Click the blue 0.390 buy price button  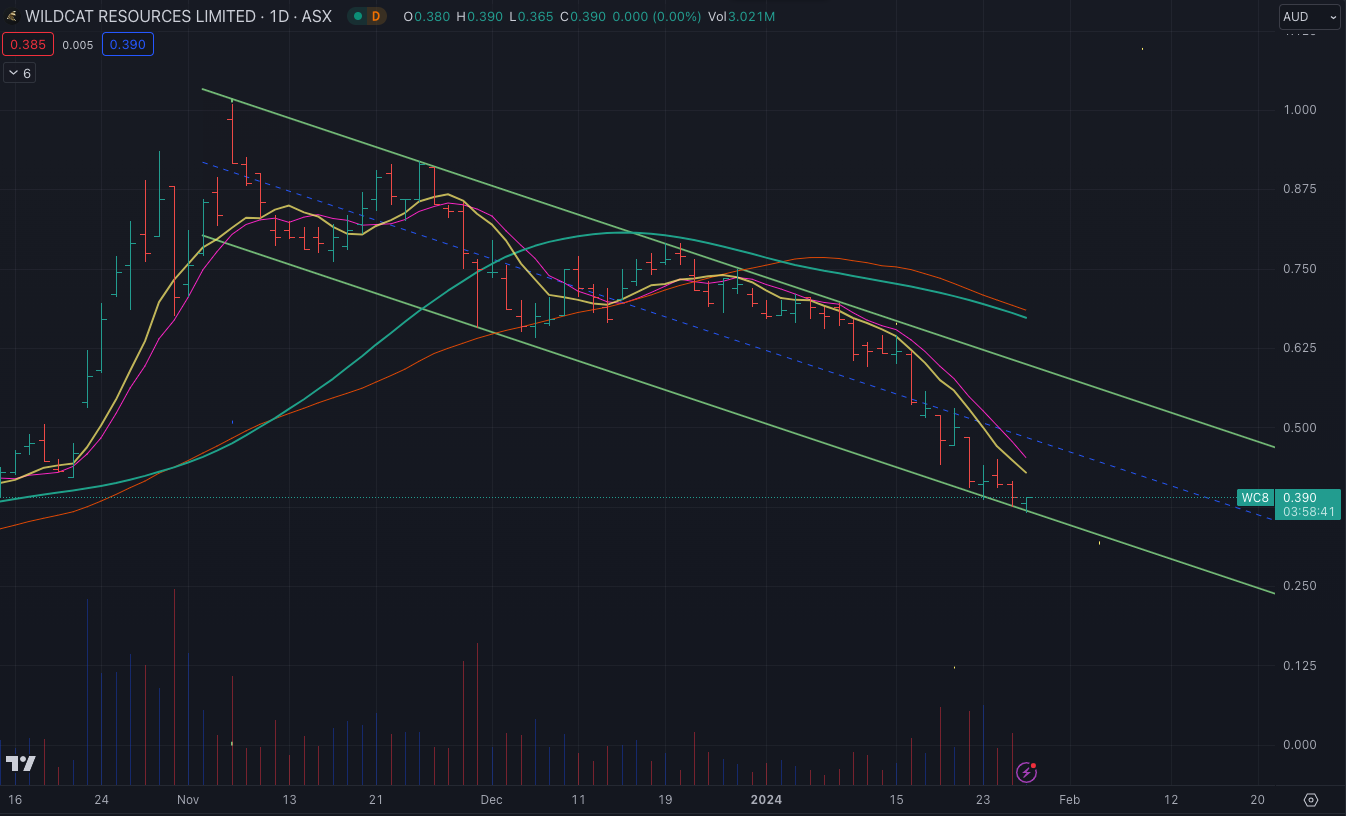(x=128, y=44)
